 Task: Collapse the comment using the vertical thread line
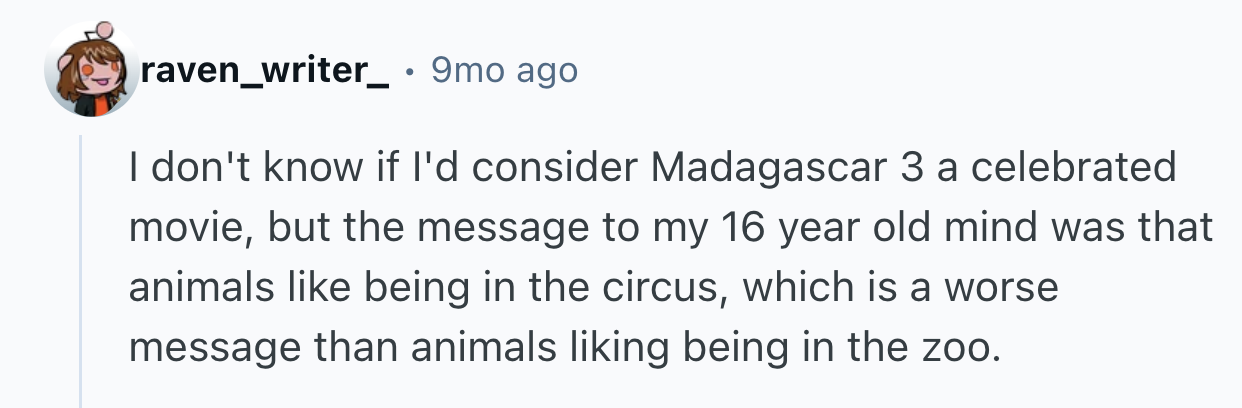(81, 270)
